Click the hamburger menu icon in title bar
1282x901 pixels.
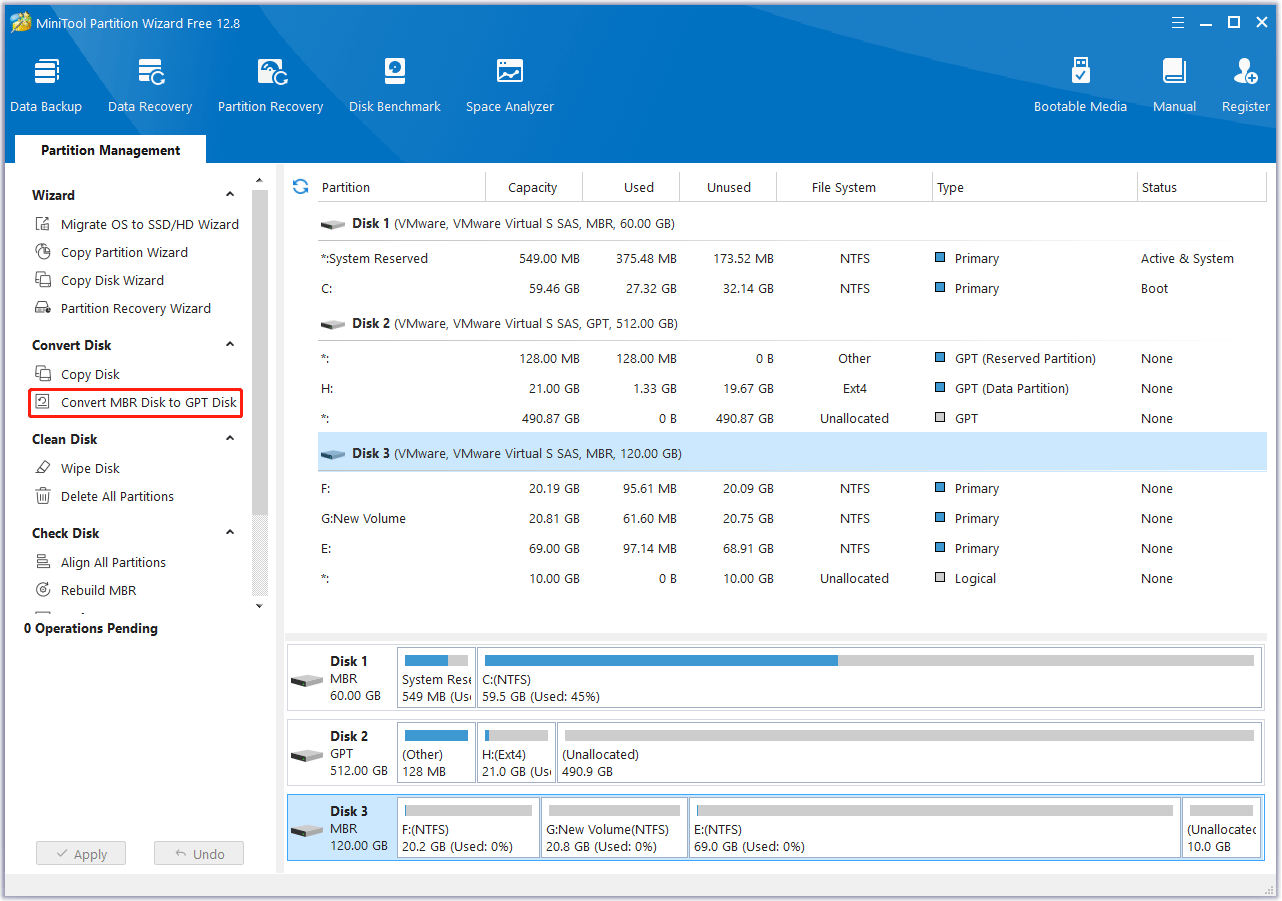pyautogui.click(x=1178, y=23)
